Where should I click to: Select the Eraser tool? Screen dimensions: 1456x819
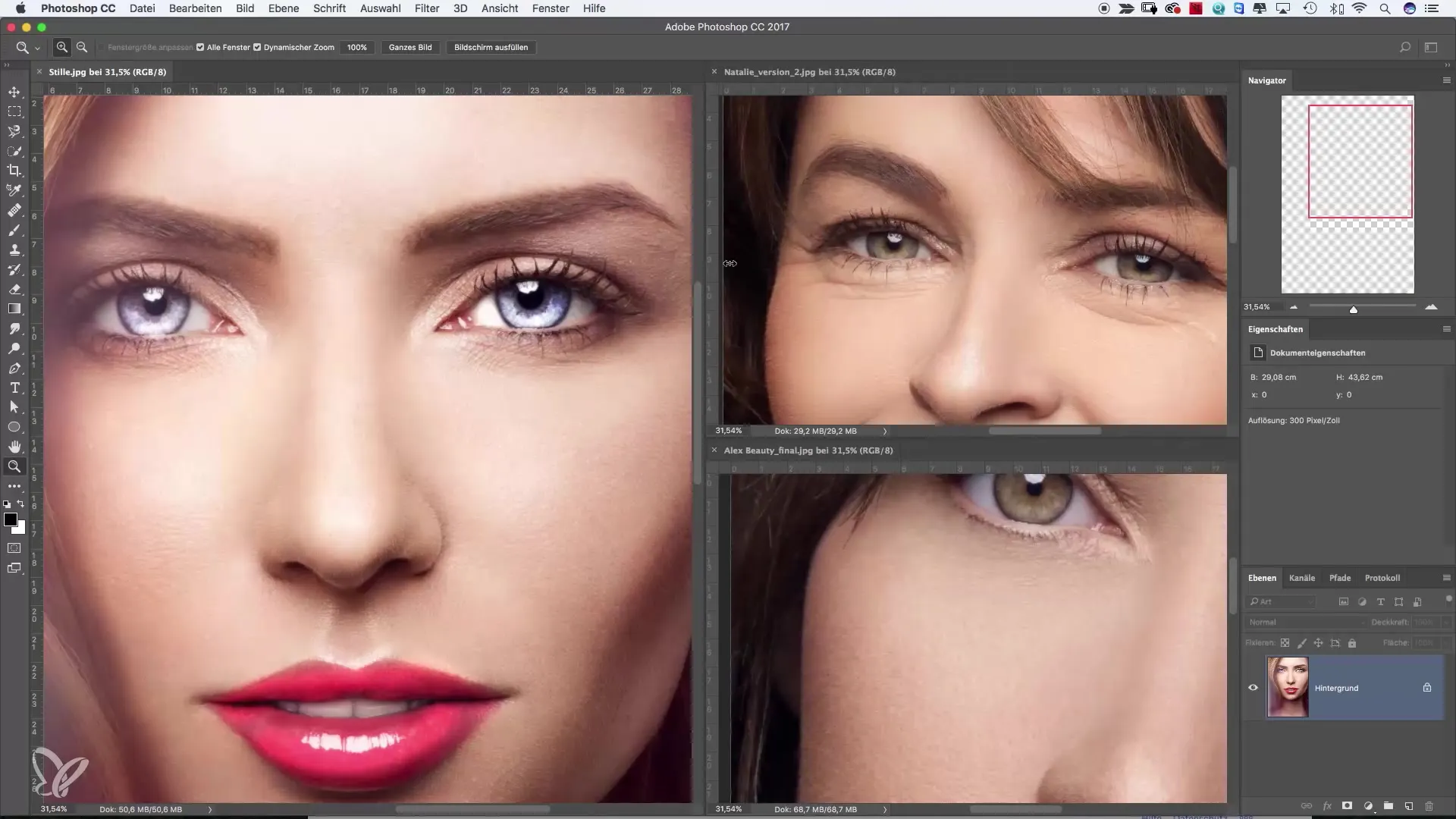pyautogui.click(x=14, y=289)
